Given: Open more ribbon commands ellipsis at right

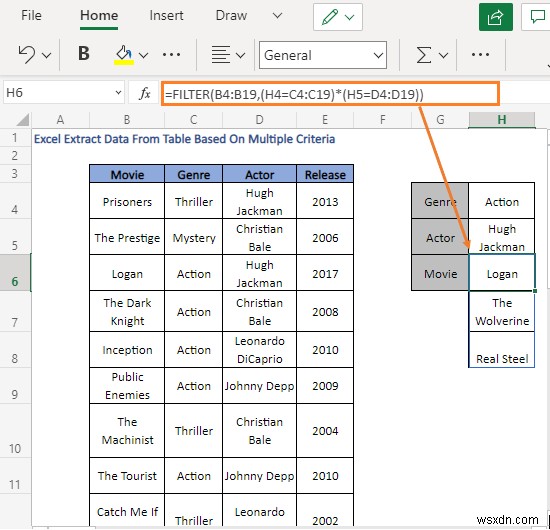Looking at the screenshot, I should (x=480, y=54).
